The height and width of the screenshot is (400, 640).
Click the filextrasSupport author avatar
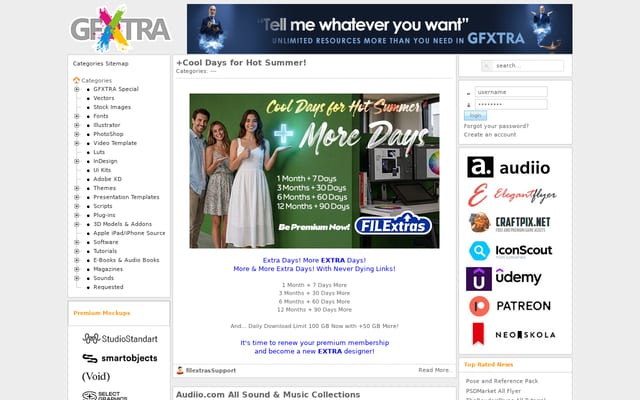(180, 371)
